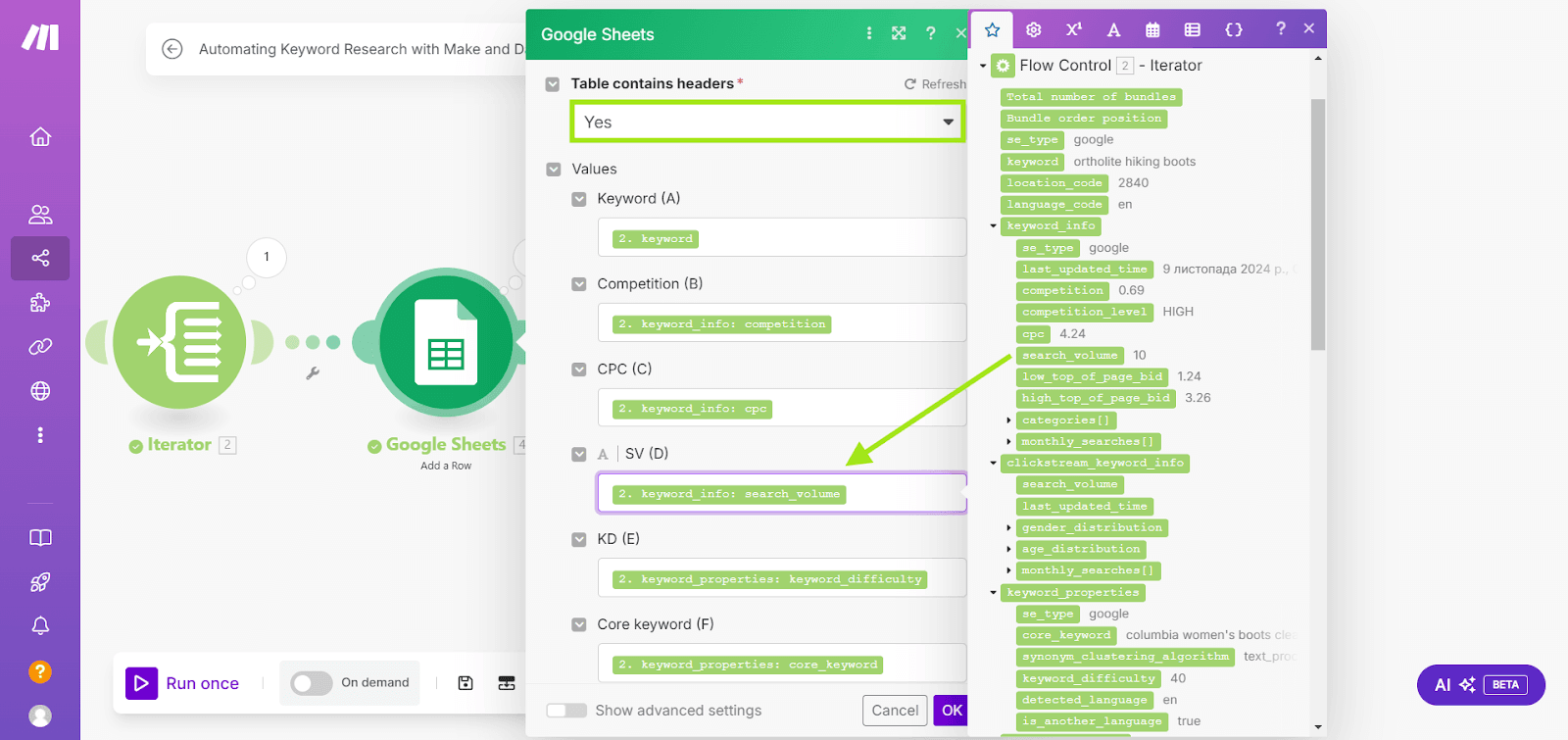
Task: Click the Home icon in left sidebar
Action: pyautogui.click(x=40, y=137)
